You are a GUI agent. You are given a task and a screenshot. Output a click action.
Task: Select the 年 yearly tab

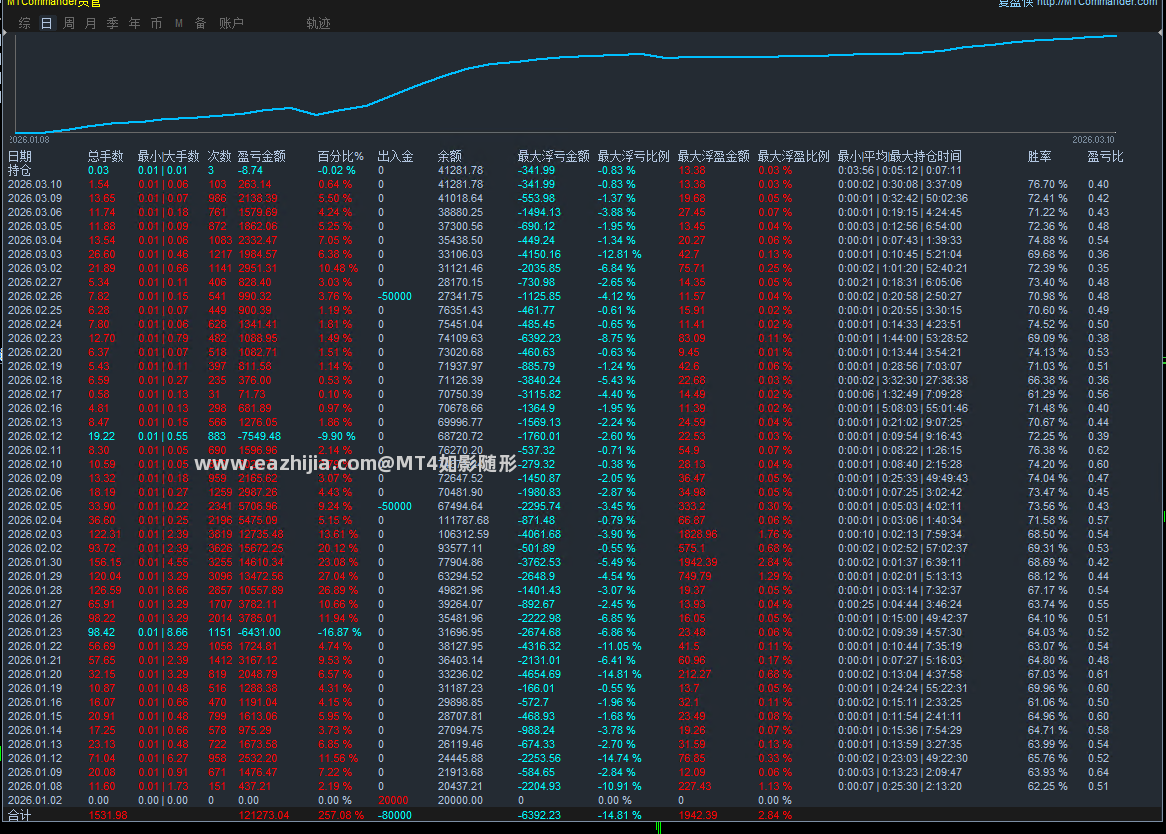click(x=135, y=24)
